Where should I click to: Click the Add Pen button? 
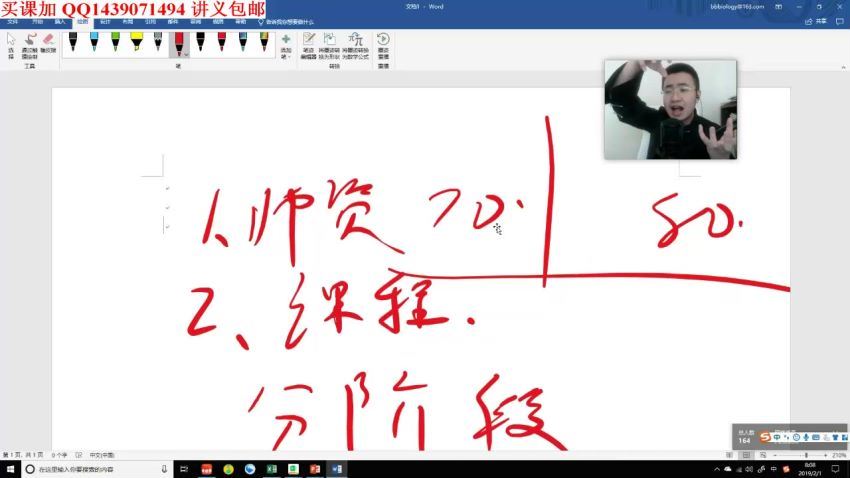point(286,44)
